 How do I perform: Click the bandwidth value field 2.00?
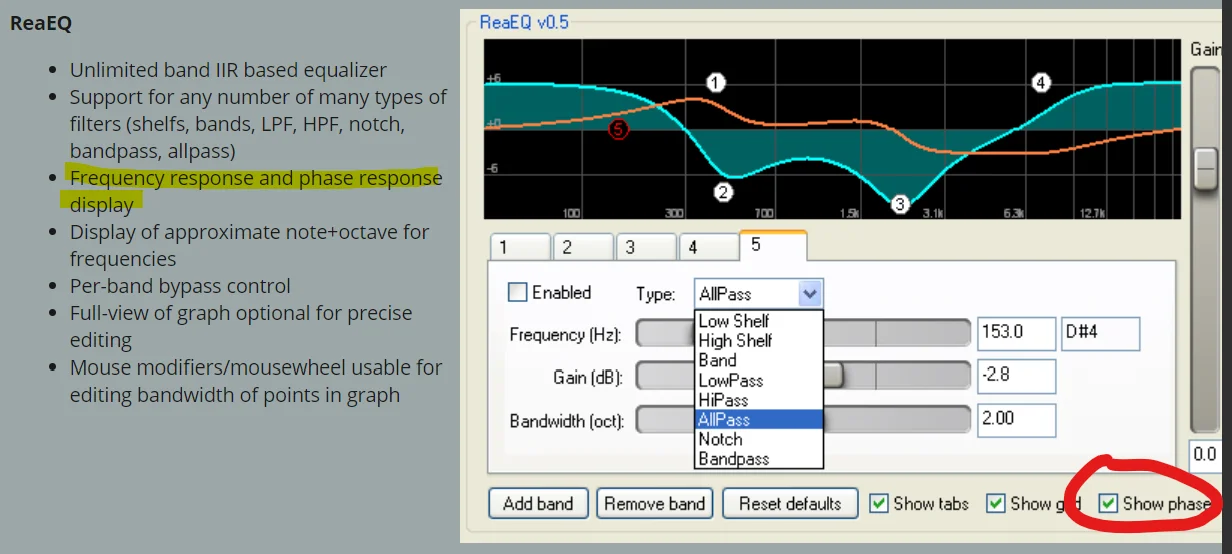[x=1016, y=419]
